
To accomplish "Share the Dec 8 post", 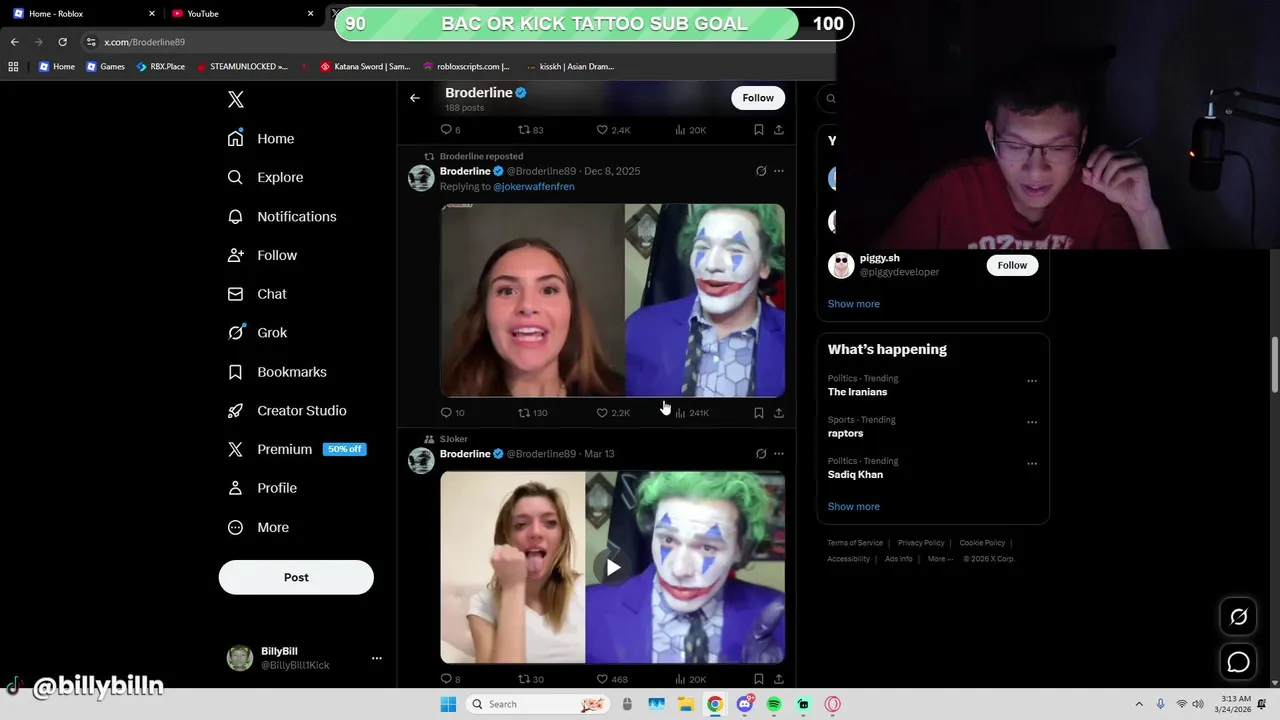I will coord(779,413).
